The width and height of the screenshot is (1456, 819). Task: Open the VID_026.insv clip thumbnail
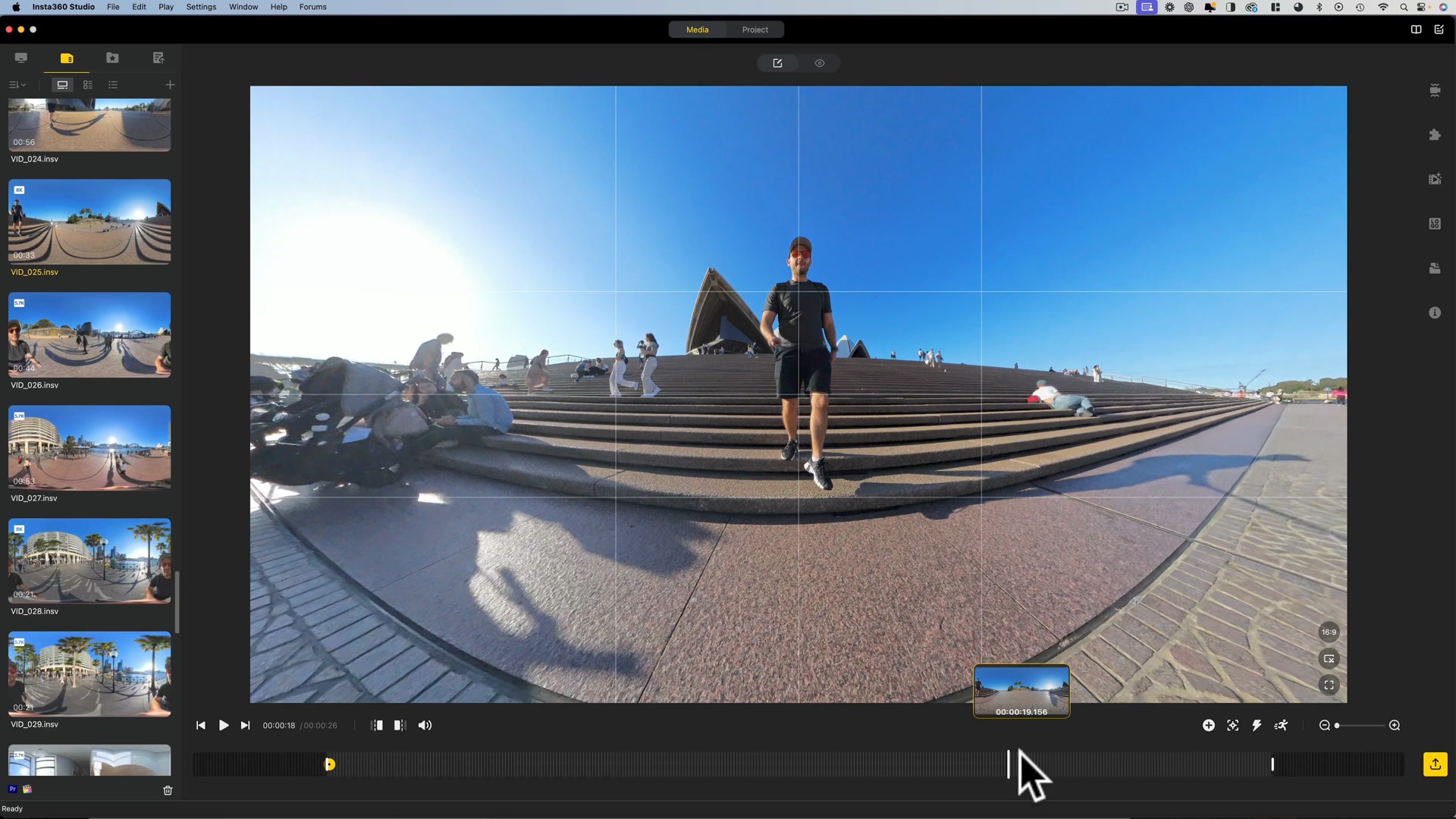[89, 334]
